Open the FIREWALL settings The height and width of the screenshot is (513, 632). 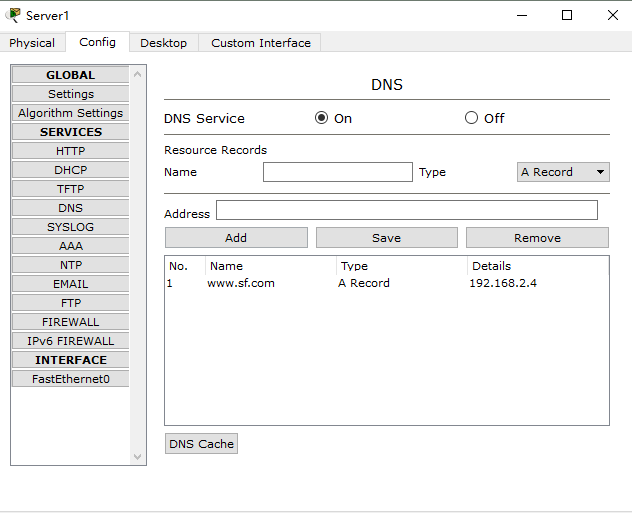[71, 322]
